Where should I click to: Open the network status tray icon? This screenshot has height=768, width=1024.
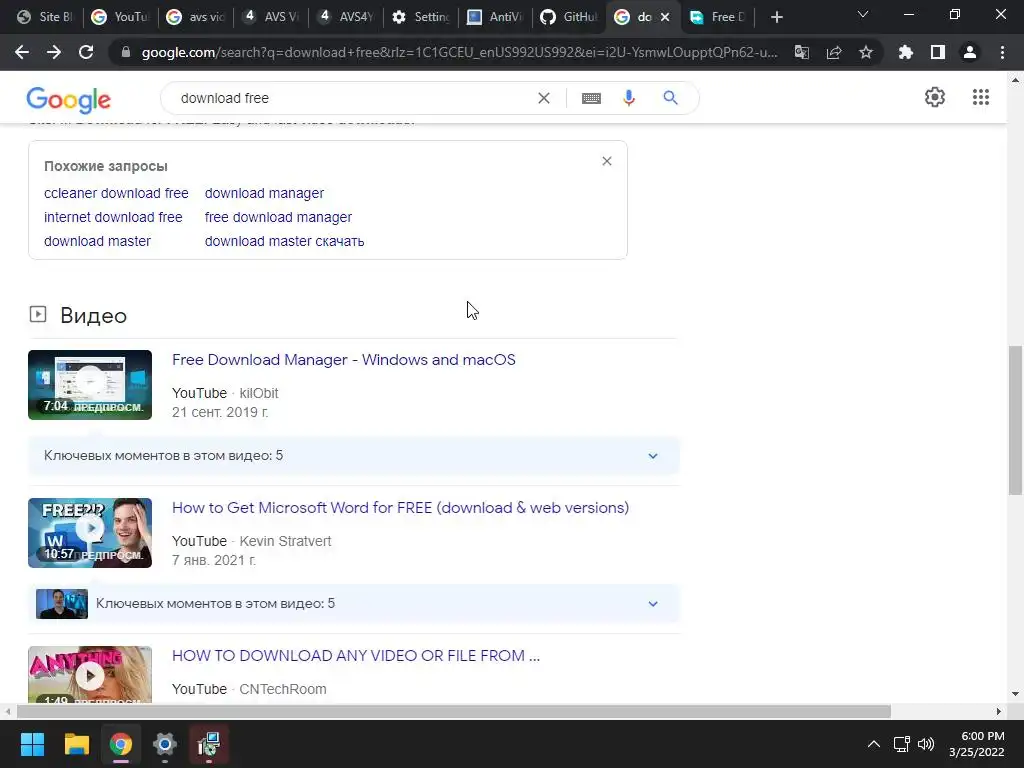tap(902, 744)
